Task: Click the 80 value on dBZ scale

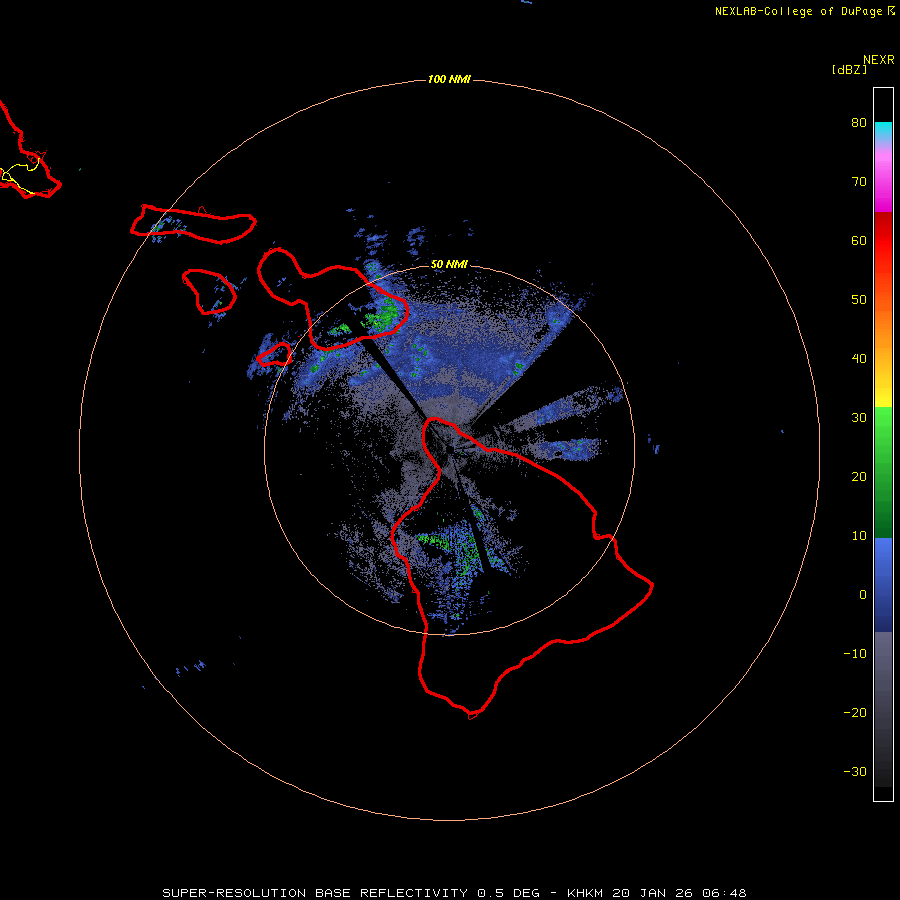Action: click(x=859, y=123)
